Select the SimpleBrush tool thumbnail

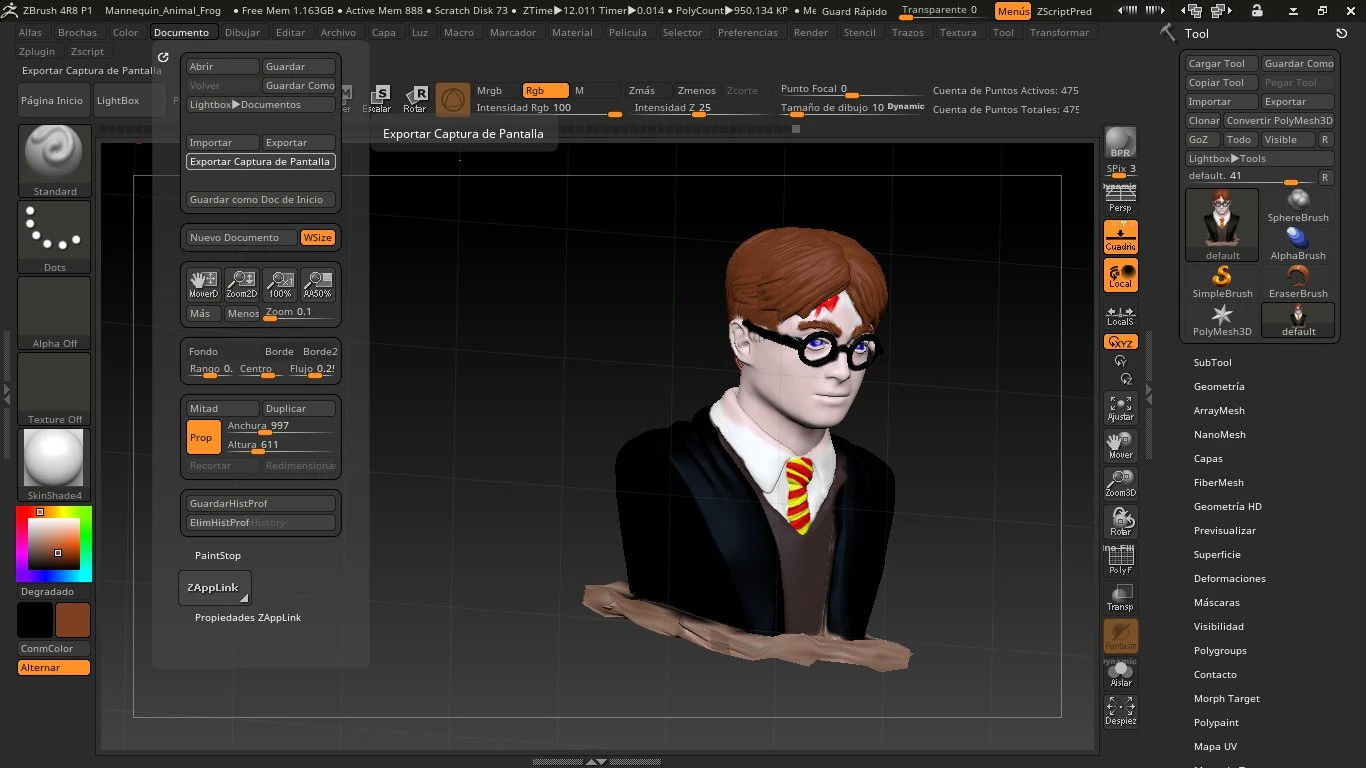pyautogui.click(x=1222, y=282)
